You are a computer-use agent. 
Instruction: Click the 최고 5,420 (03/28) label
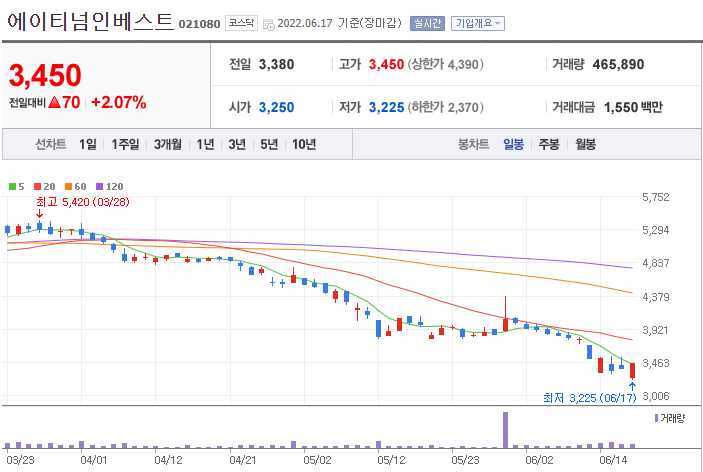point(82,202)
